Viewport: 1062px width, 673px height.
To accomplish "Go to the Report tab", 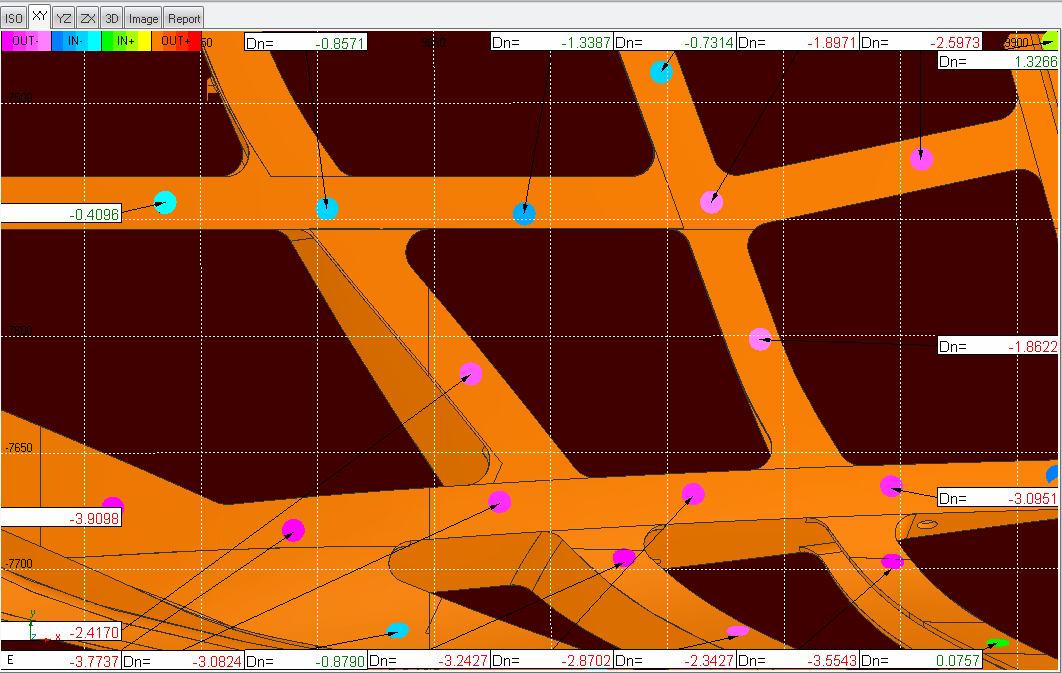I will pyautogui.click(x=184, y=18).
